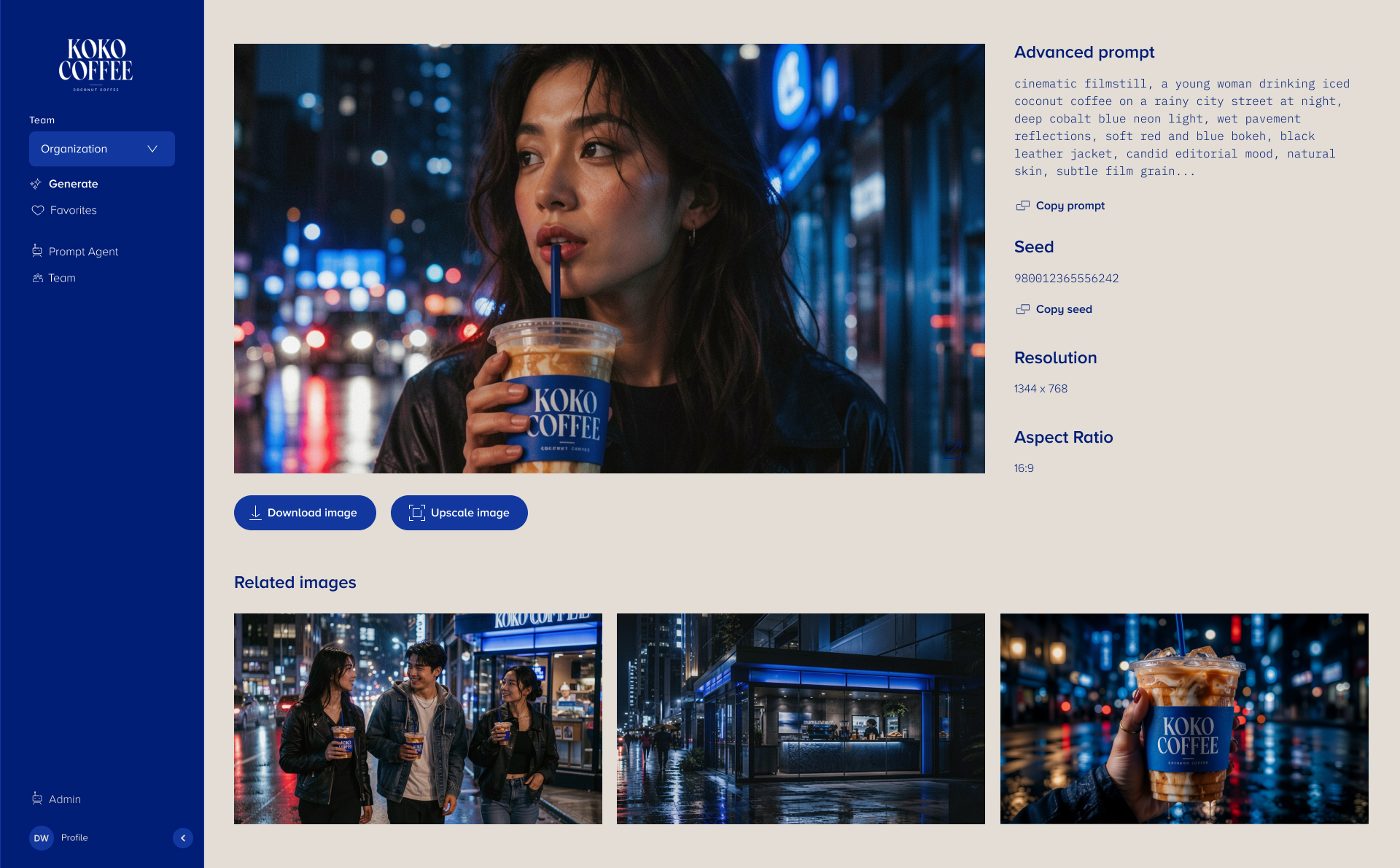This screenshot has width=1400, height=868.
Task: Open the Organization team dropdown
Action: [102, 149]
